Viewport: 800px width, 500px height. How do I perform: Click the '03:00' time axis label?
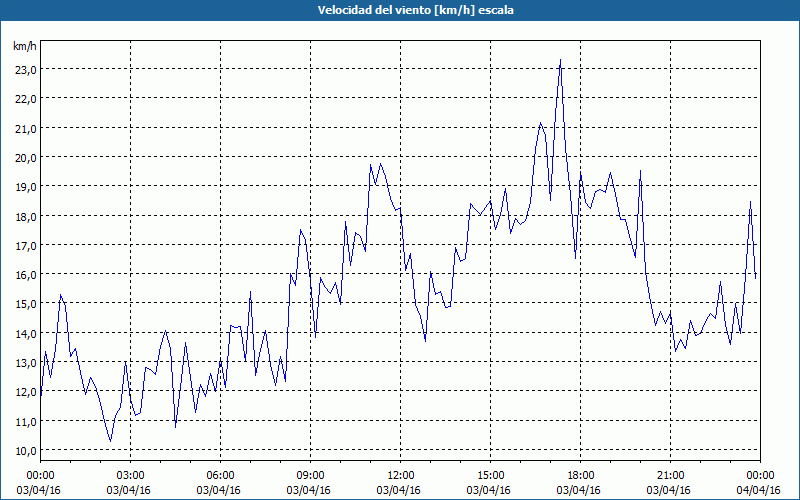coord(131,476)
